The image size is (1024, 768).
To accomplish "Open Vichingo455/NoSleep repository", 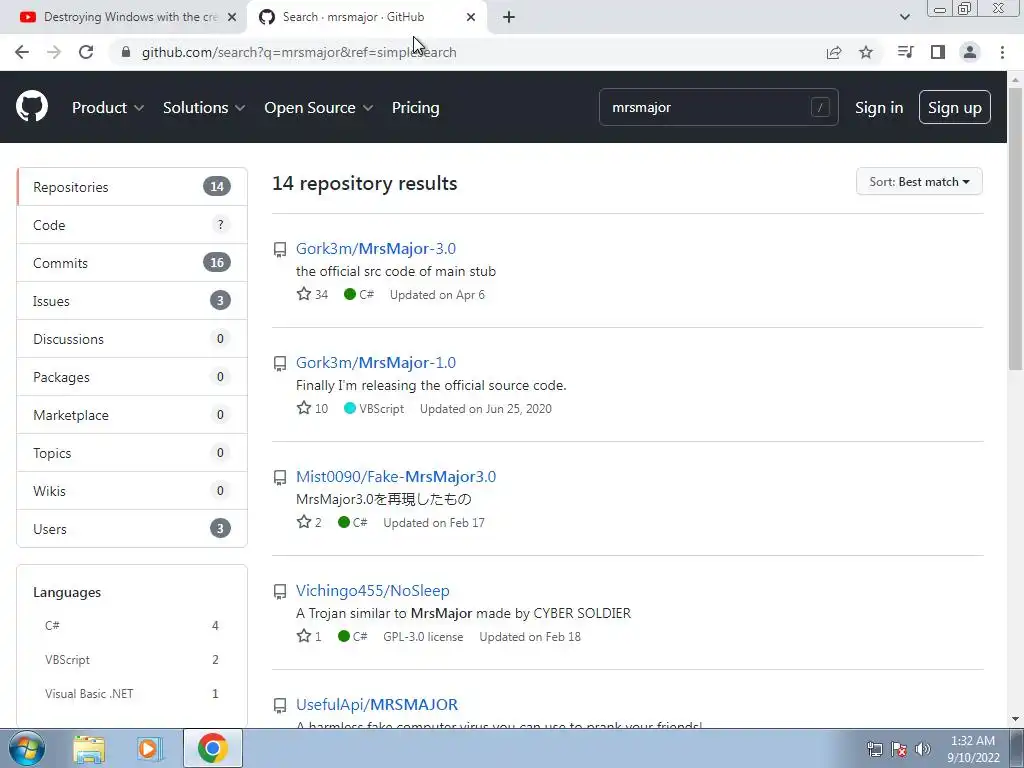I will point(372,590).
